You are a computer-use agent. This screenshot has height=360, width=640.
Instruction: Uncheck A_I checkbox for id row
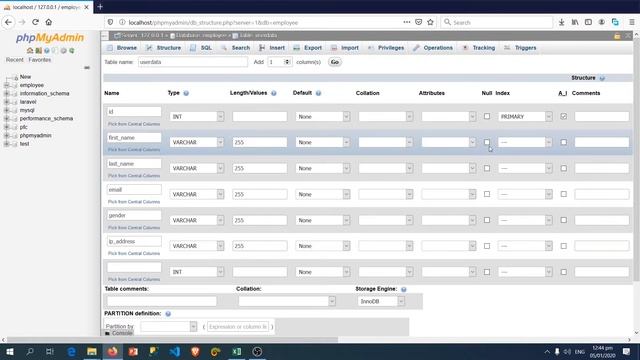(x=564, y=116)
